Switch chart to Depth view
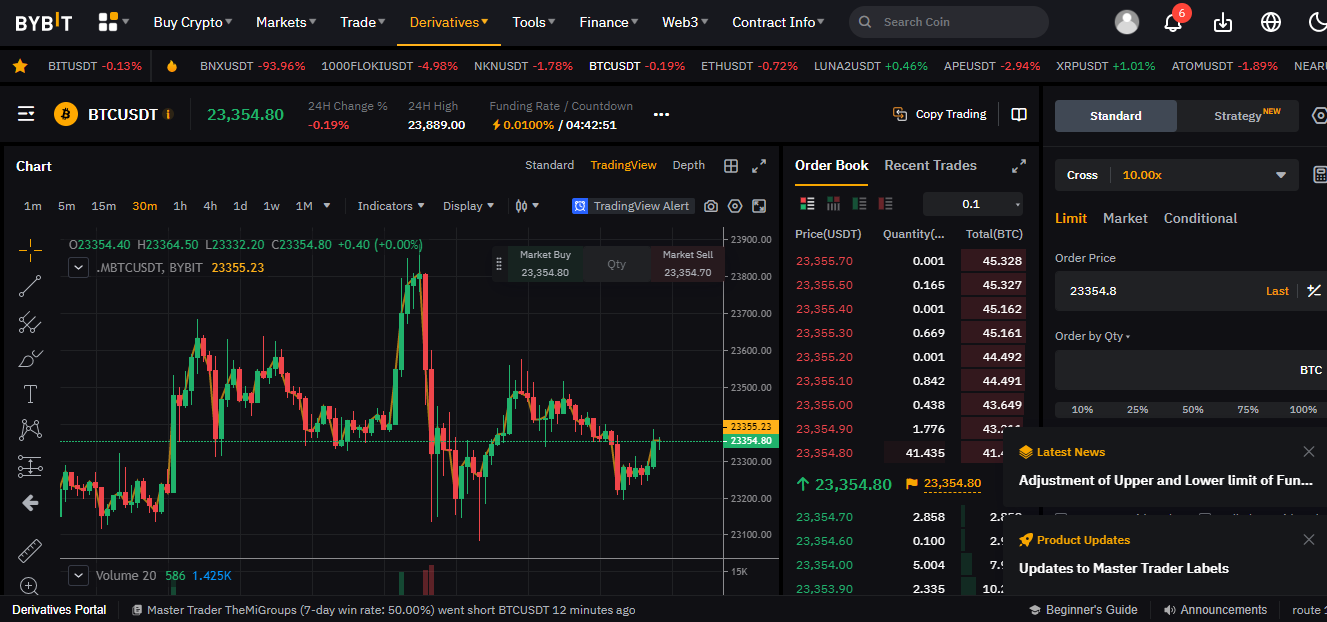This screenshot has width=1327, height=622. click(688, 165)
